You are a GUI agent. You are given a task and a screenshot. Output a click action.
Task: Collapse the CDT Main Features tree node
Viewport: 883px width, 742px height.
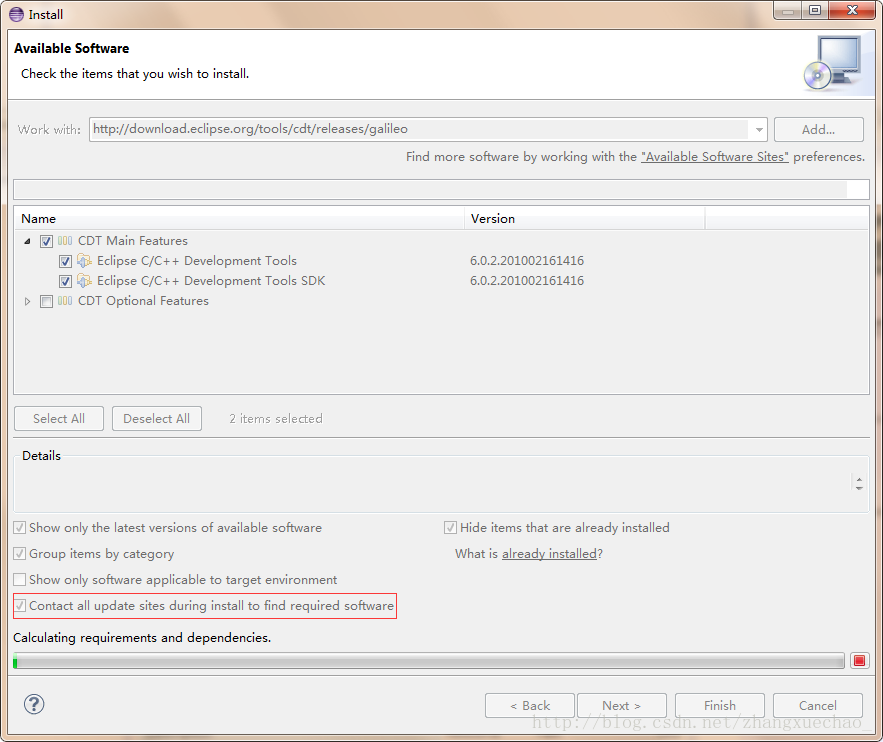pos(27,242)
